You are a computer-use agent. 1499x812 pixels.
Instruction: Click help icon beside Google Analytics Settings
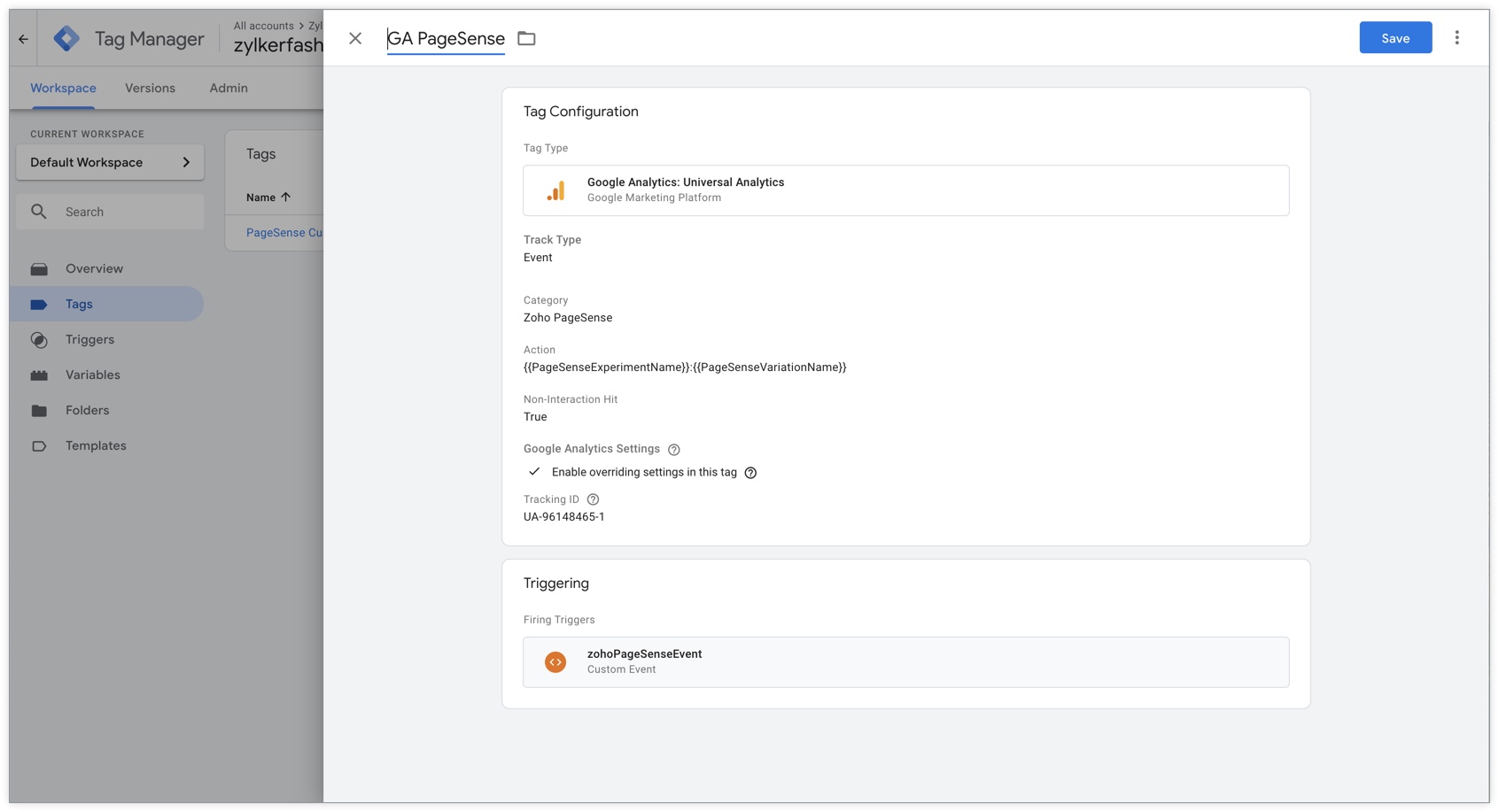coord(674,450)
